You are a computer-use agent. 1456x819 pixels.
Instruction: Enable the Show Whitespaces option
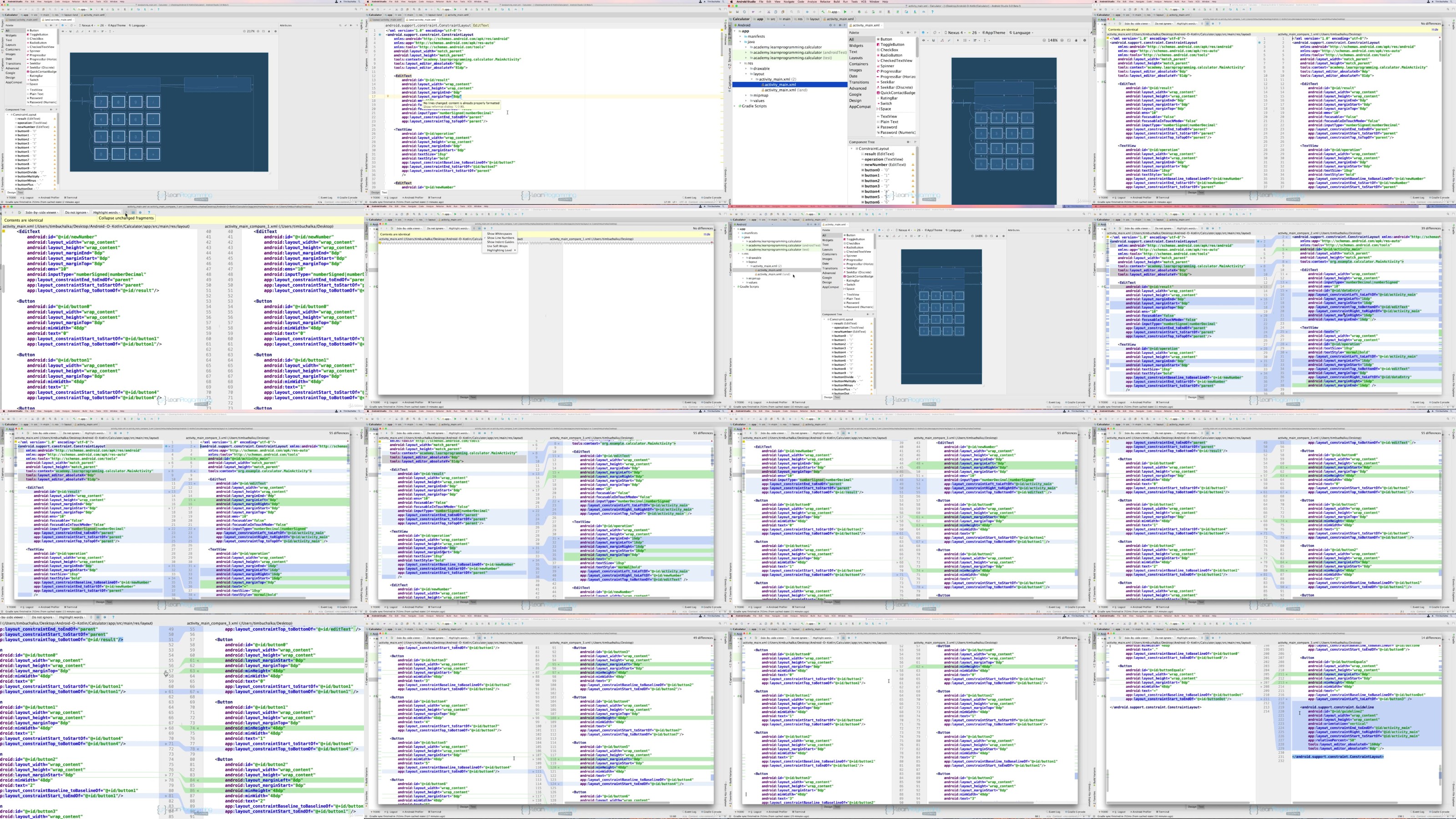click(500, 234)
